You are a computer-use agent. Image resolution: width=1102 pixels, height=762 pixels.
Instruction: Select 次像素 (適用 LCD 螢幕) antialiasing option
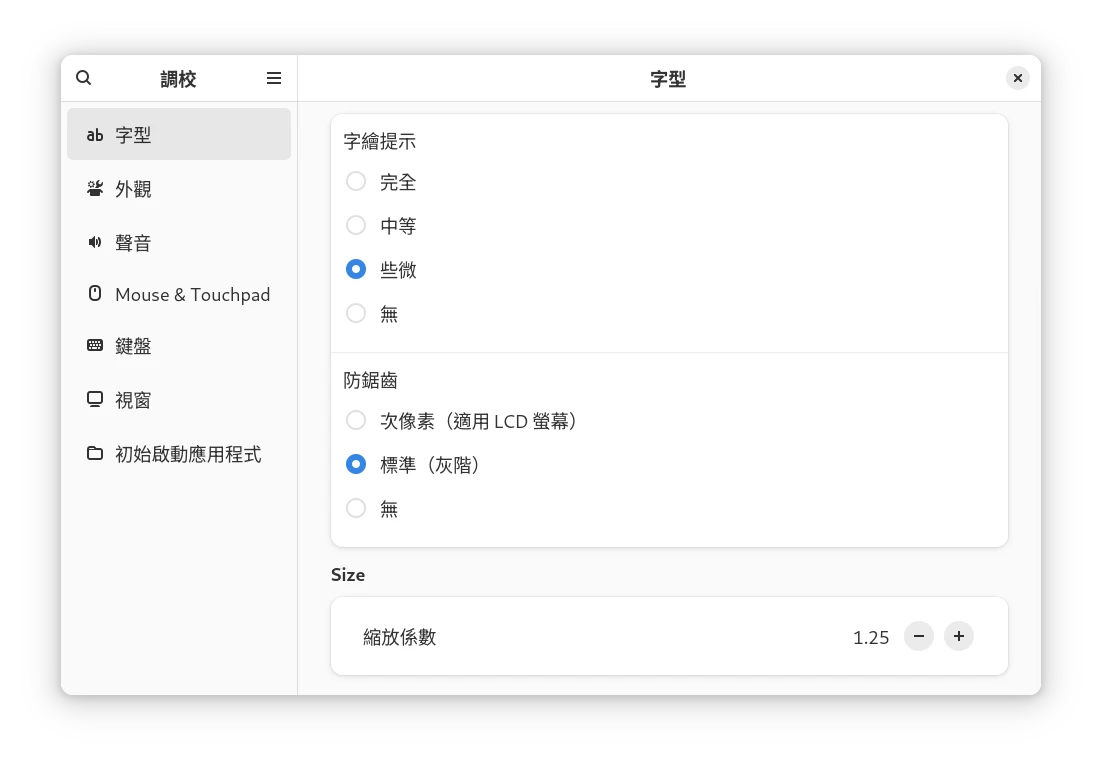(x=356, y=421)
